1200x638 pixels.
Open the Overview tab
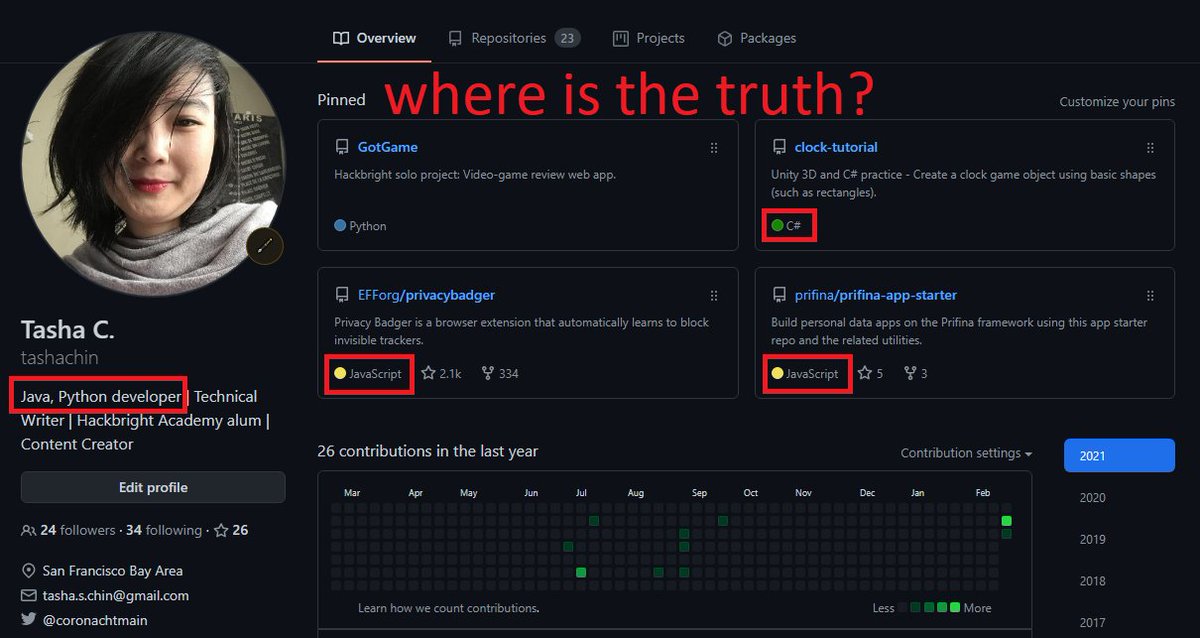pos(373,38)
